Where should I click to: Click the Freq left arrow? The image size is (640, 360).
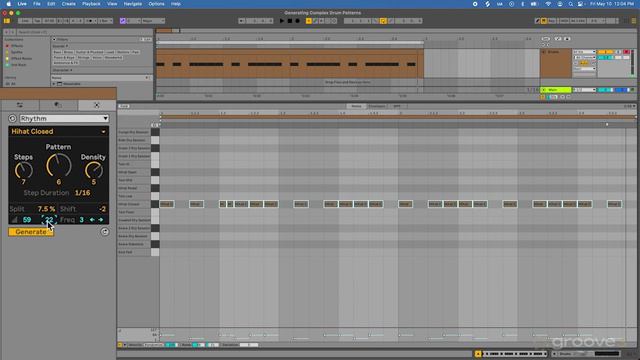pyautogui.click(x=92, y=220)
